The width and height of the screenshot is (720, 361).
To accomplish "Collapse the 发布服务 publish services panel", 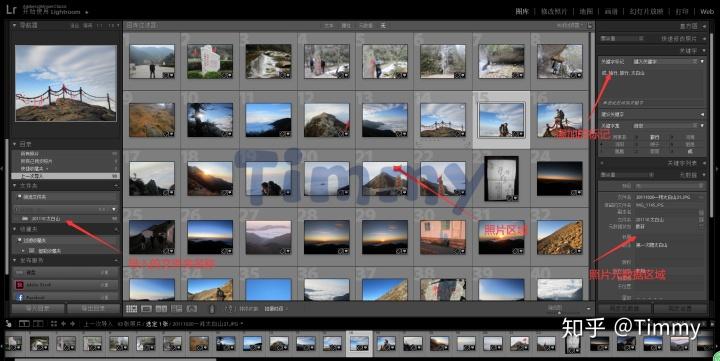I will coord(15,260).
